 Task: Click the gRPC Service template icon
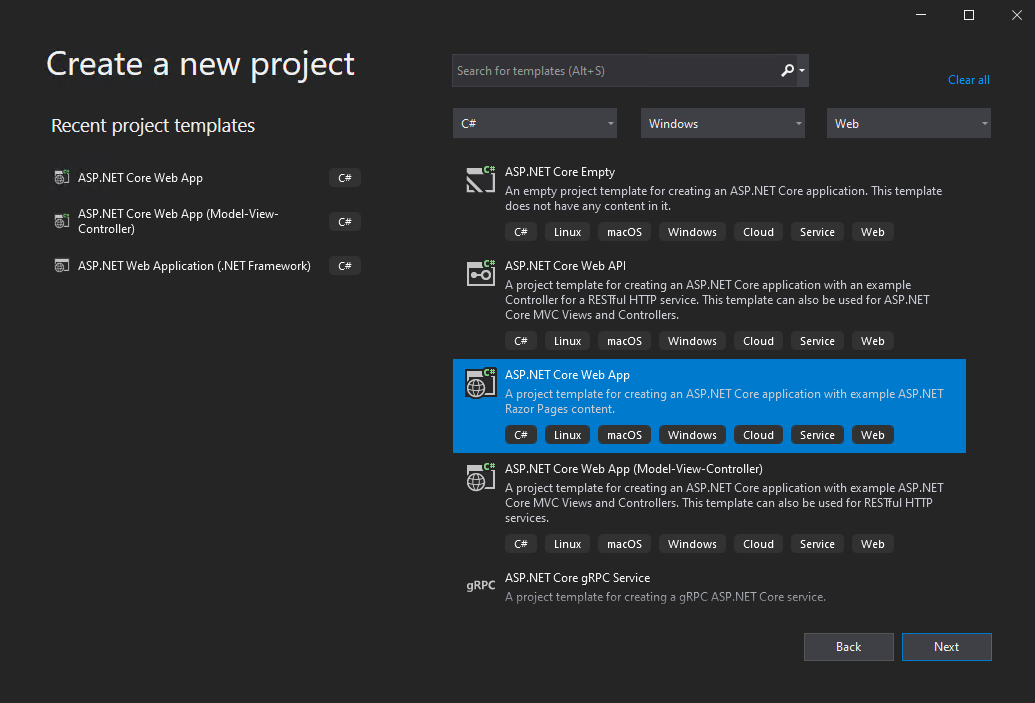point(481,585)
